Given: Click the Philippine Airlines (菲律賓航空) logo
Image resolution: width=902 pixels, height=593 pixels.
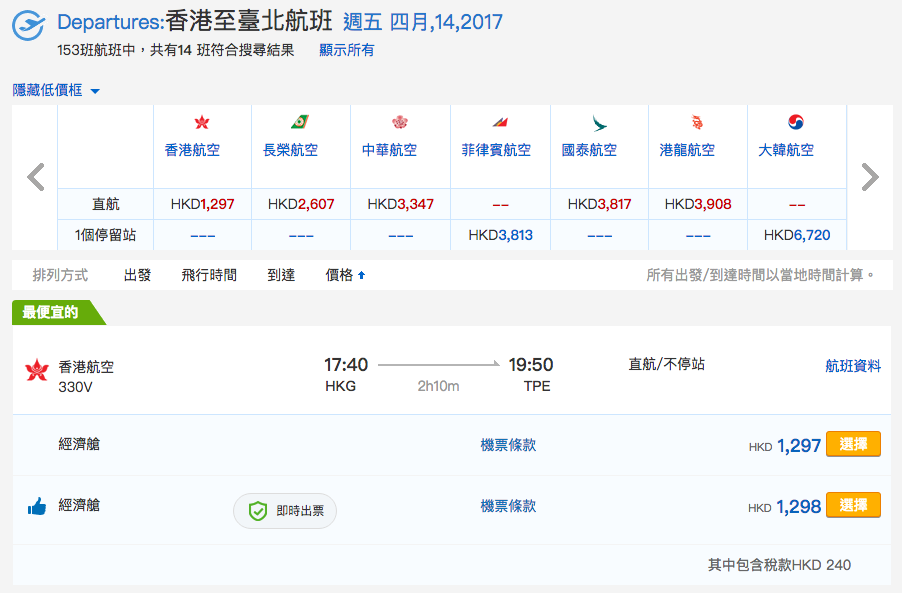Looking at the screenshot, I should 500,122.
